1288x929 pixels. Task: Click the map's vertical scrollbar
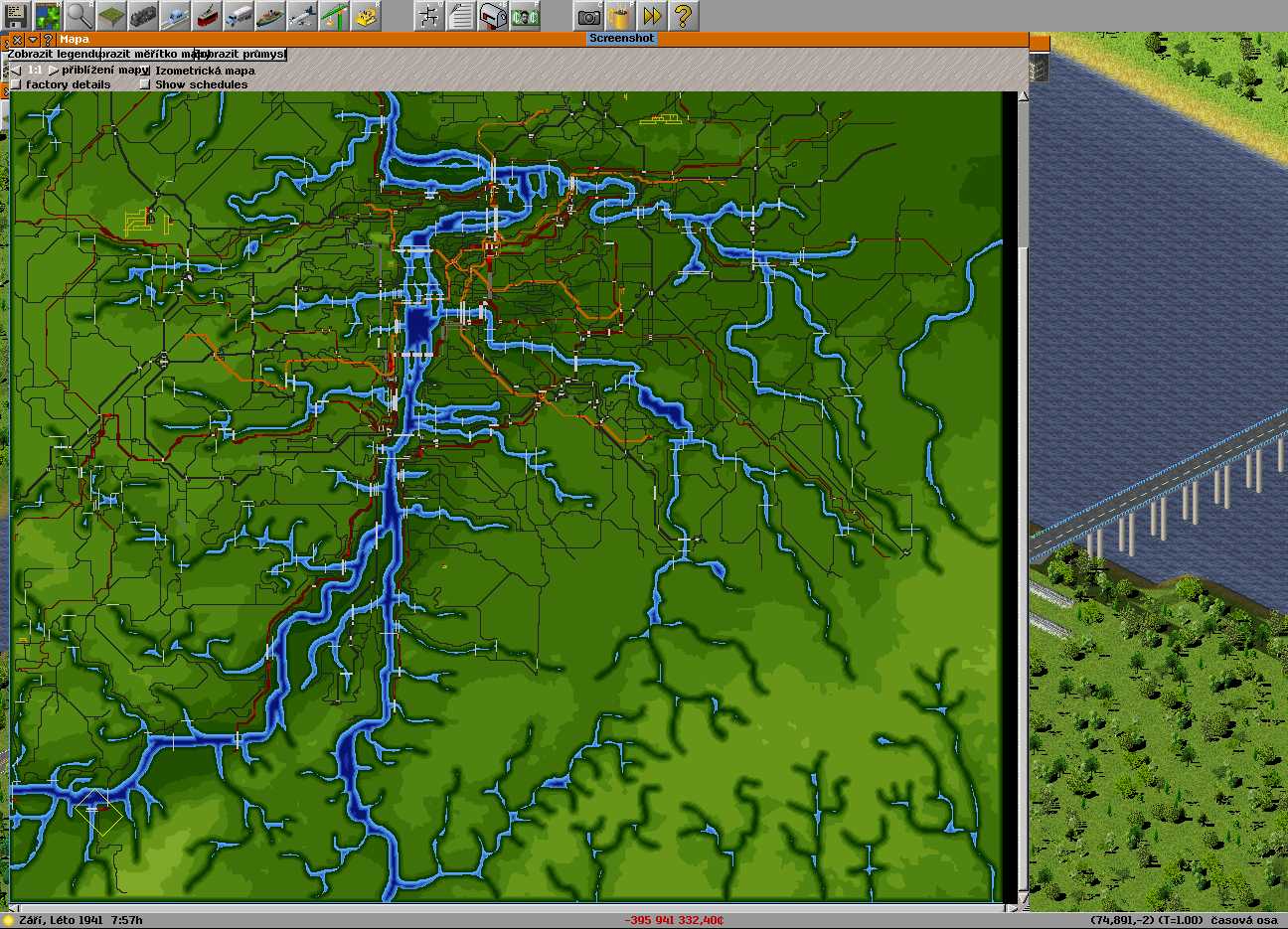pos(1024,497)
